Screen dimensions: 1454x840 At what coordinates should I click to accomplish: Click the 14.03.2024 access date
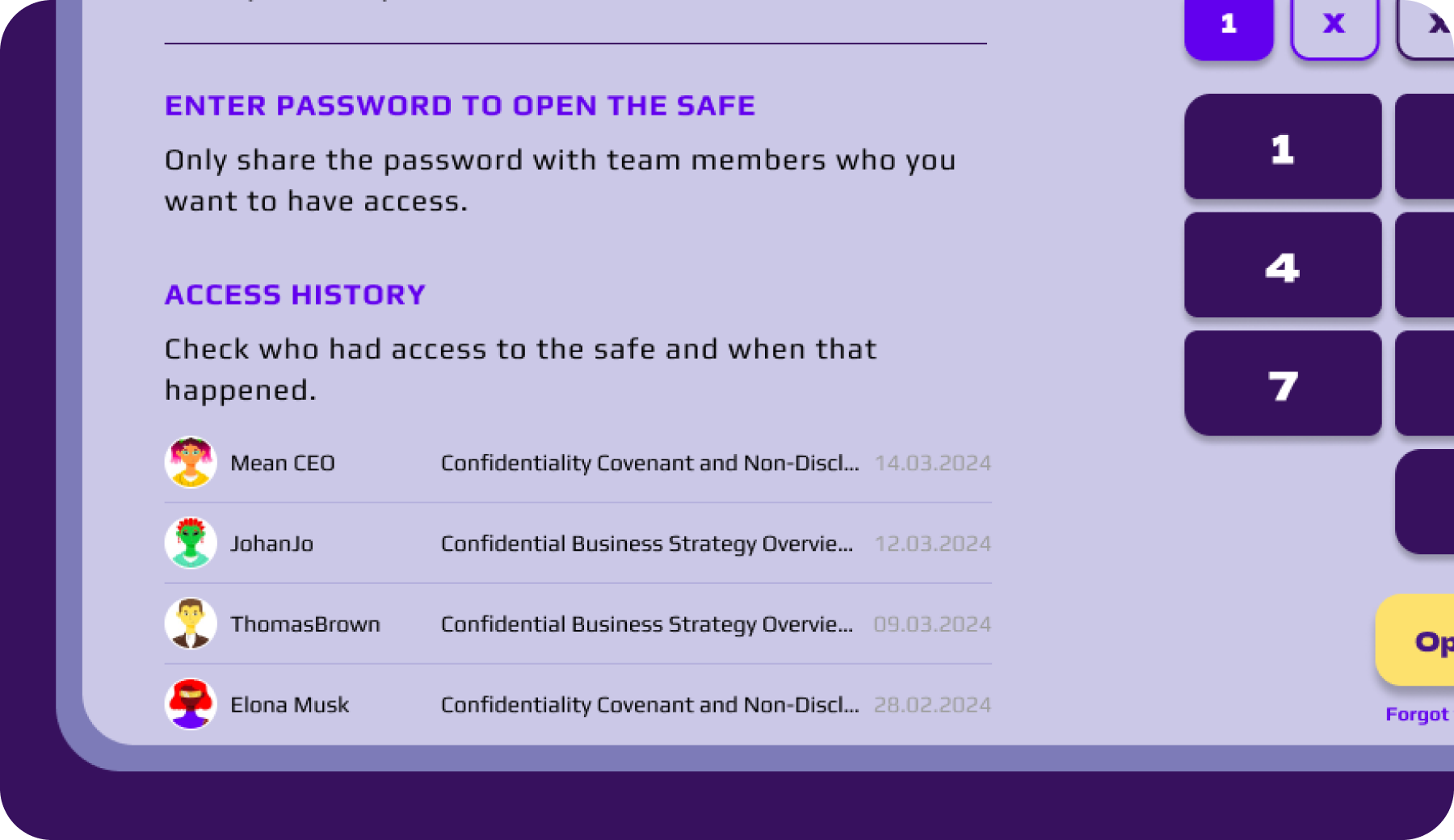coord(932,463)
